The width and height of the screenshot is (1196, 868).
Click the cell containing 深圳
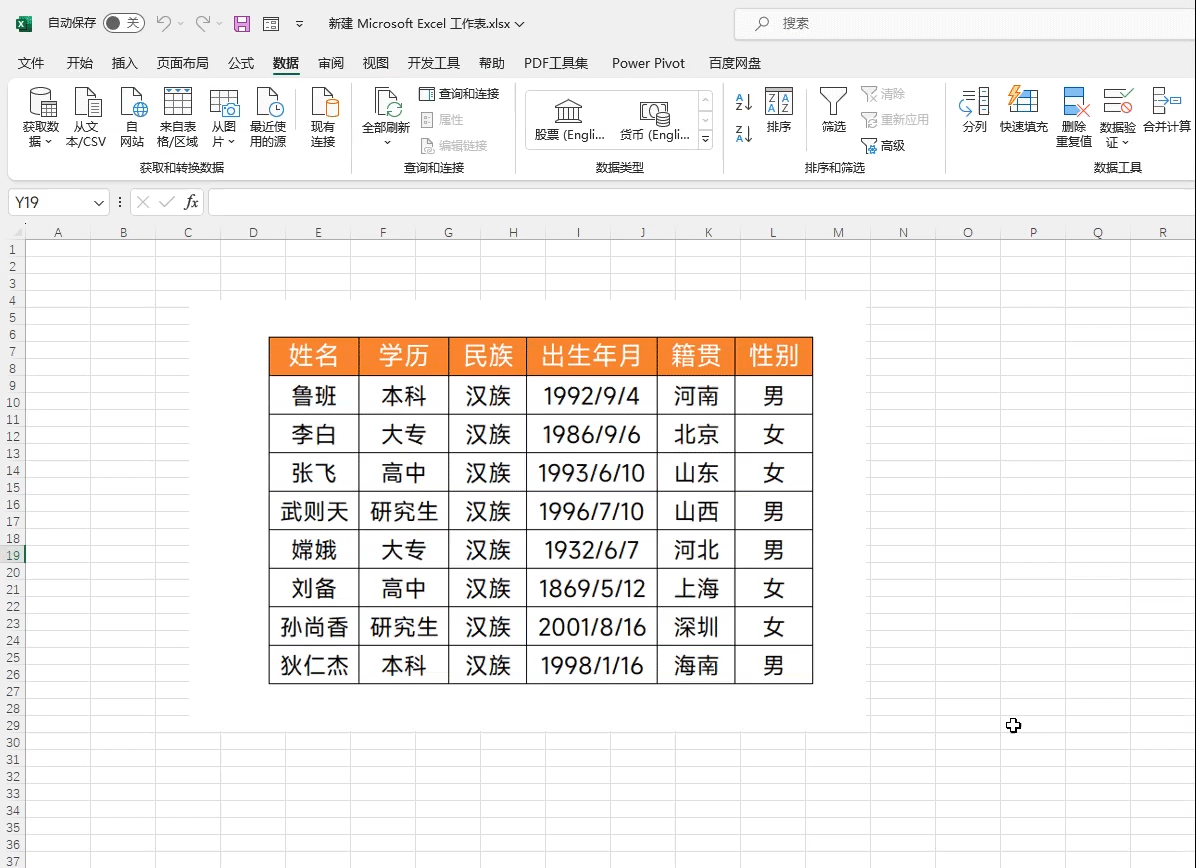click(696, 627)
